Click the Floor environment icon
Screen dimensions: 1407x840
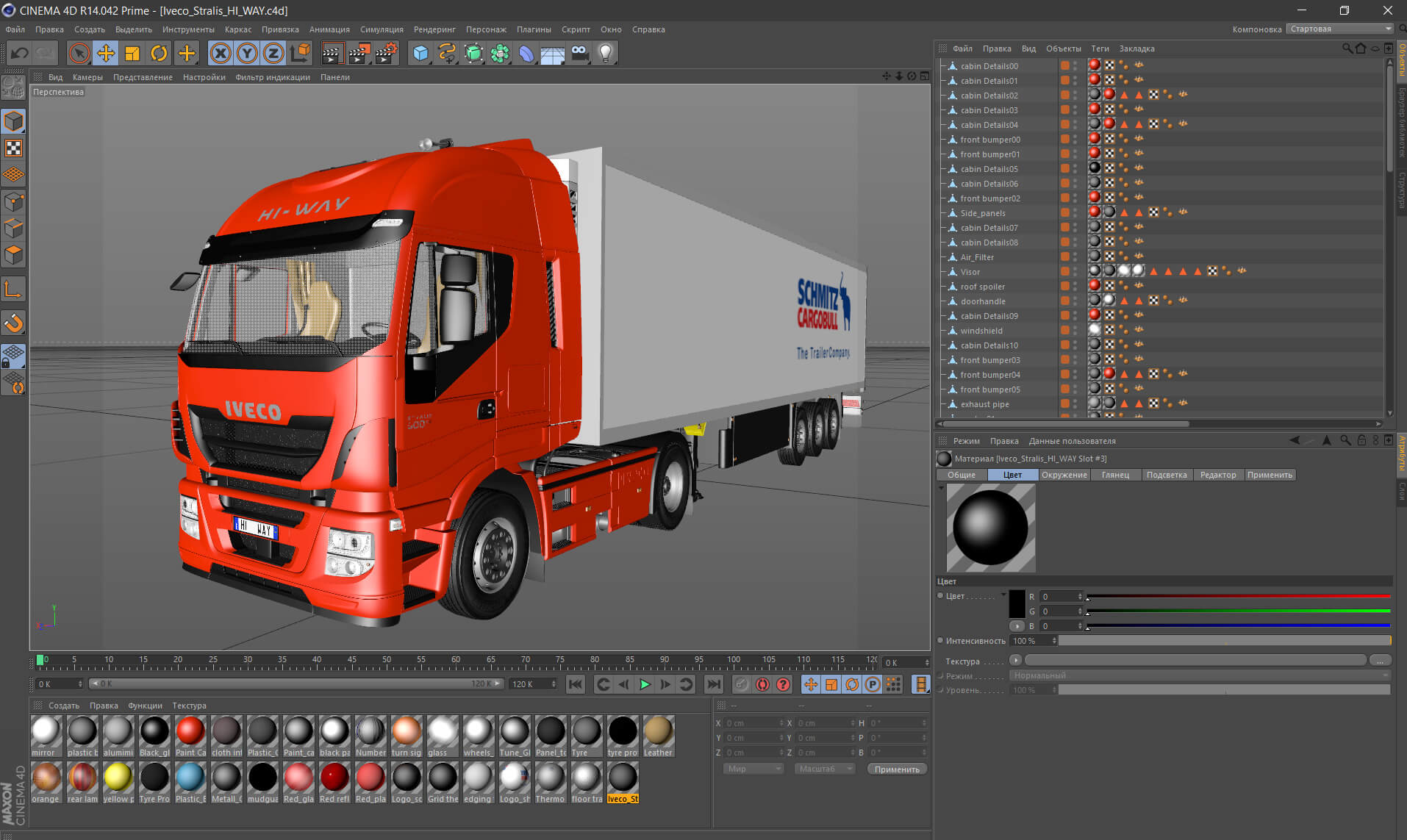pyautogui.click(x=553, y=53)
